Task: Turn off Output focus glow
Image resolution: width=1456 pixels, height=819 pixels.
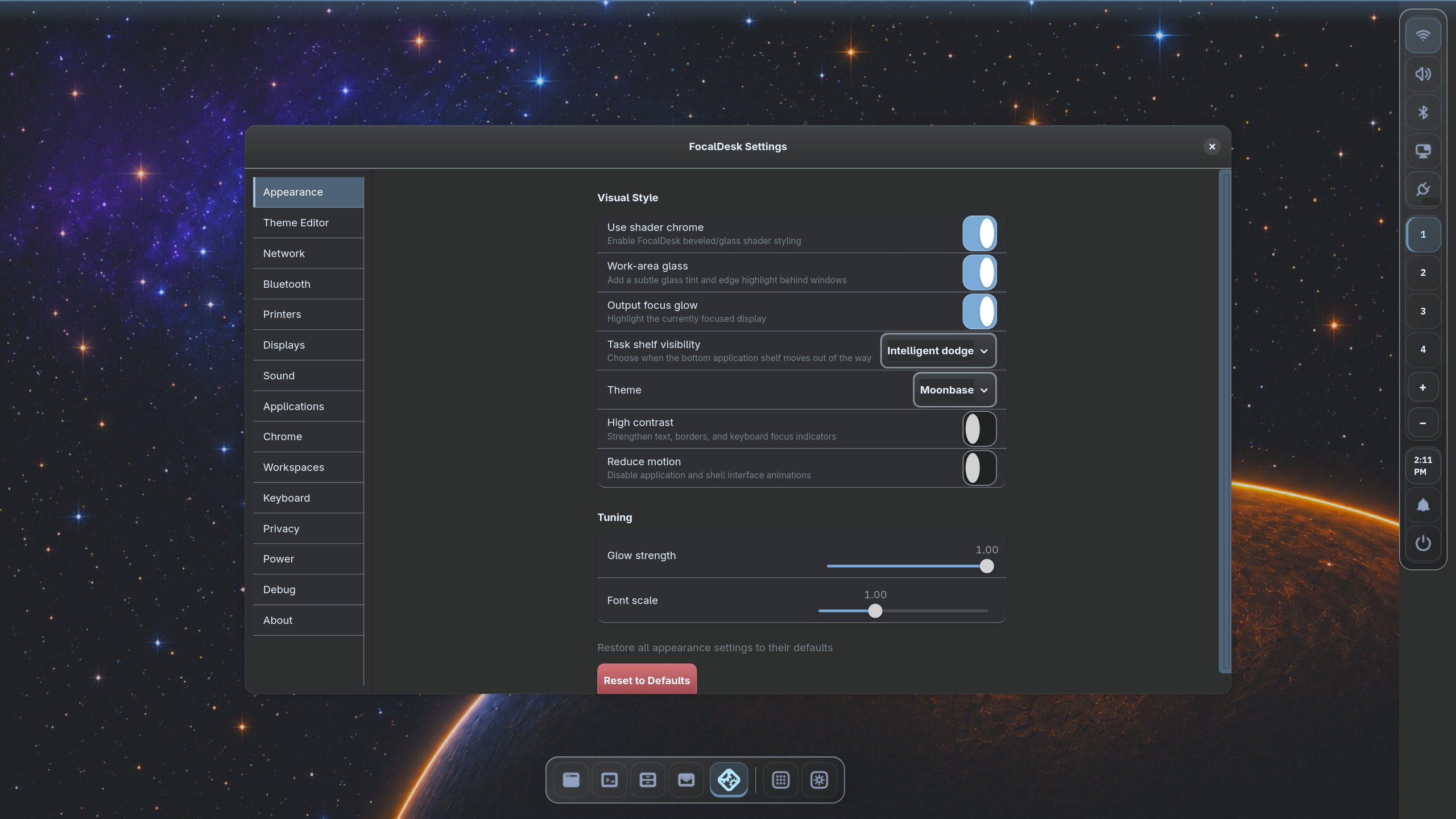Action: 979,312
